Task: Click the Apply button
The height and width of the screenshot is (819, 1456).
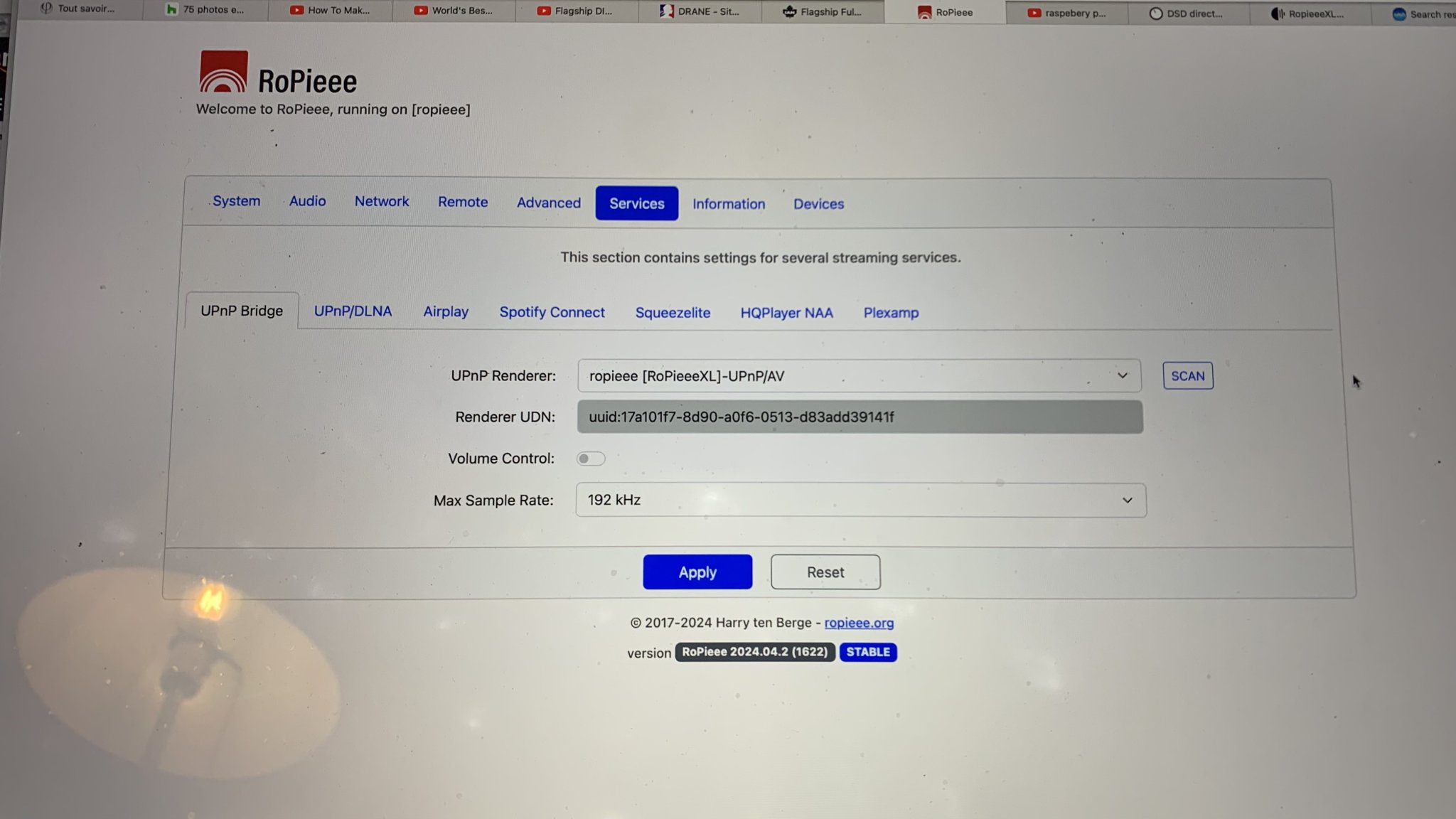Action: pos(697,572)
